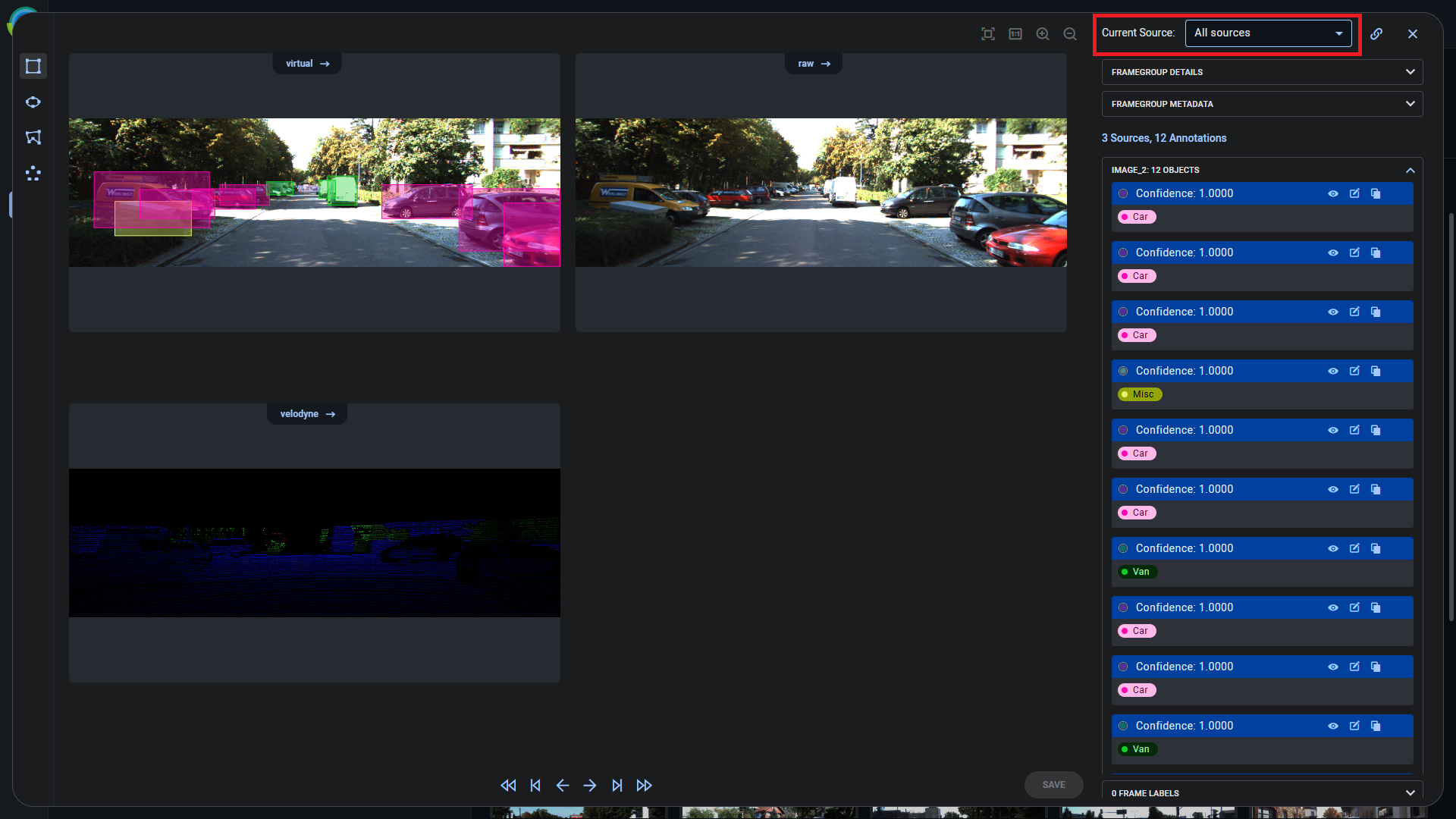Select the rectangle annotation tool

pyautogui.click(x=33, y=66)
